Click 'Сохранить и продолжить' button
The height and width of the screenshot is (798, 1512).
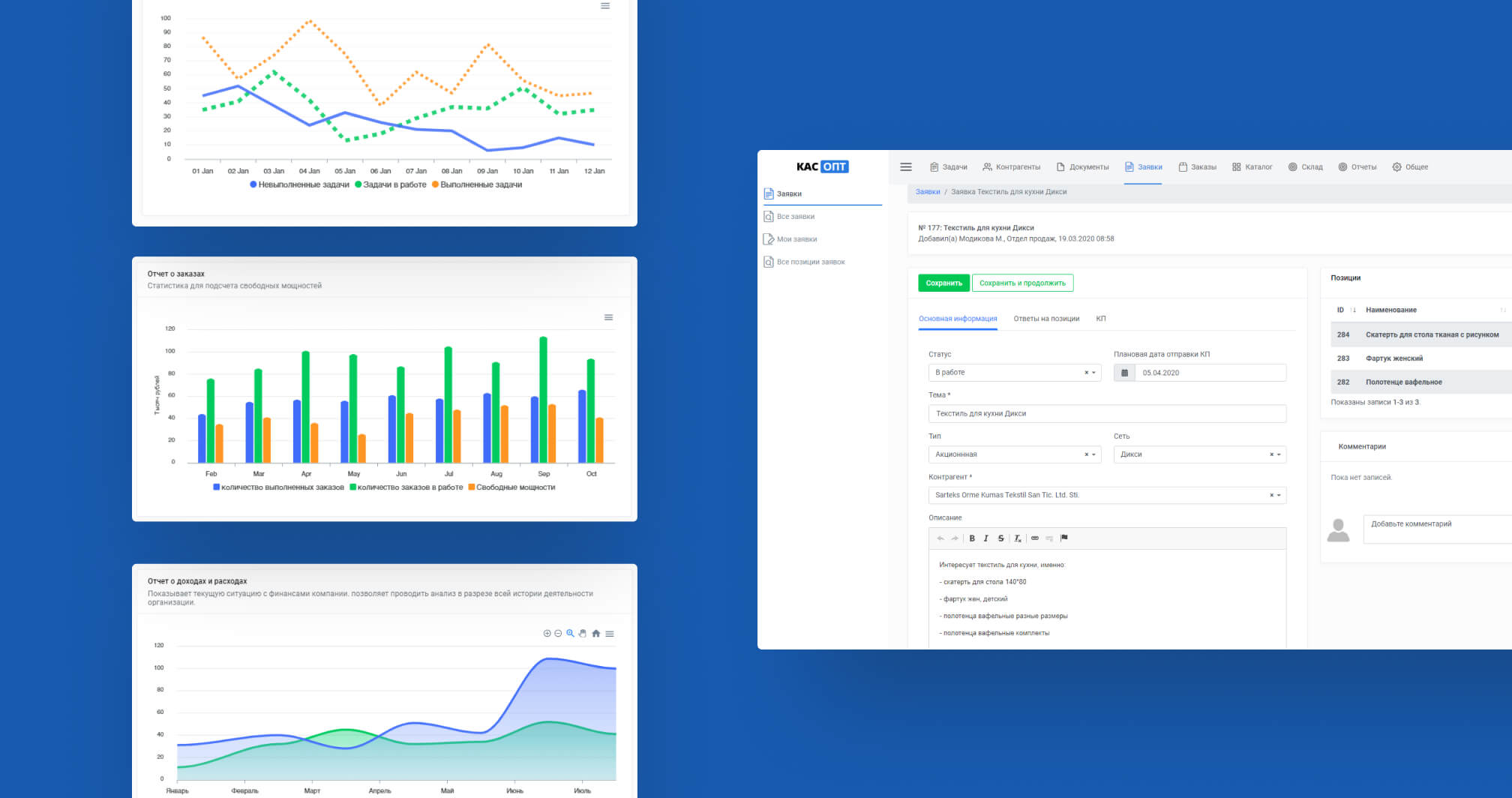(x=1022, y=283)
